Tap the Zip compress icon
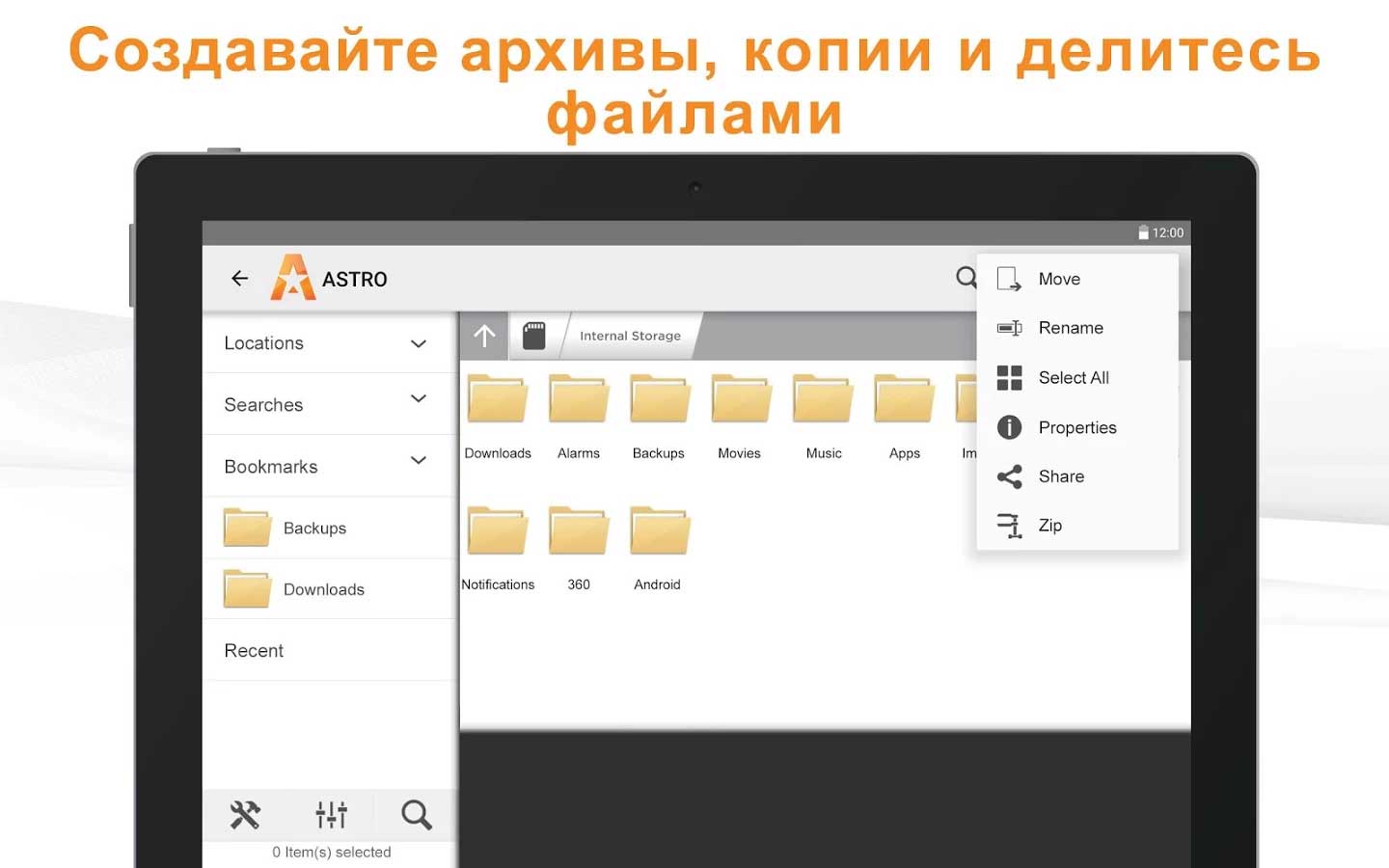This screenshot has width=1389, height=868. pyautogui.click(x=1009, y=526)
